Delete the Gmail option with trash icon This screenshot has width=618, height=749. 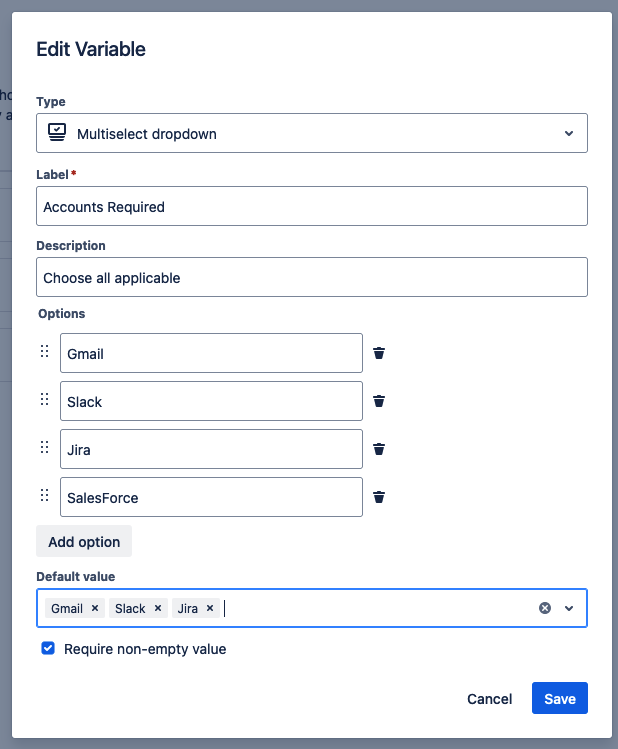(x=379, y=353)
